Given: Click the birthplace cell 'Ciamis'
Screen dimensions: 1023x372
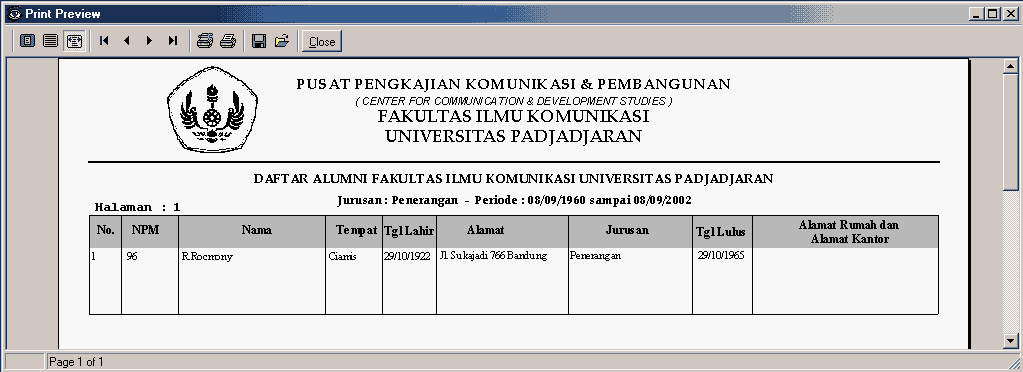Looking at the screenshot, I should pos(343,256).
